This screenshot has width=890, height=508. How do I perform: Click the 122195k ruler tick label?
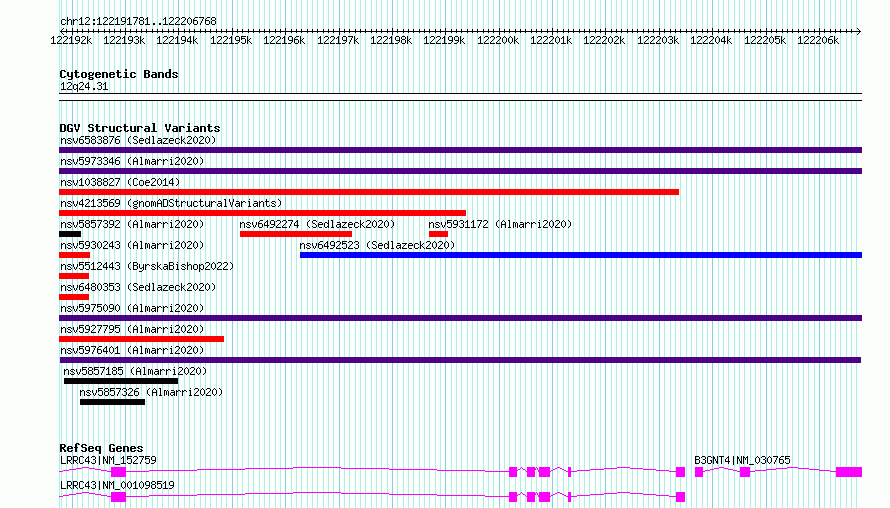(x=231, y=40)
